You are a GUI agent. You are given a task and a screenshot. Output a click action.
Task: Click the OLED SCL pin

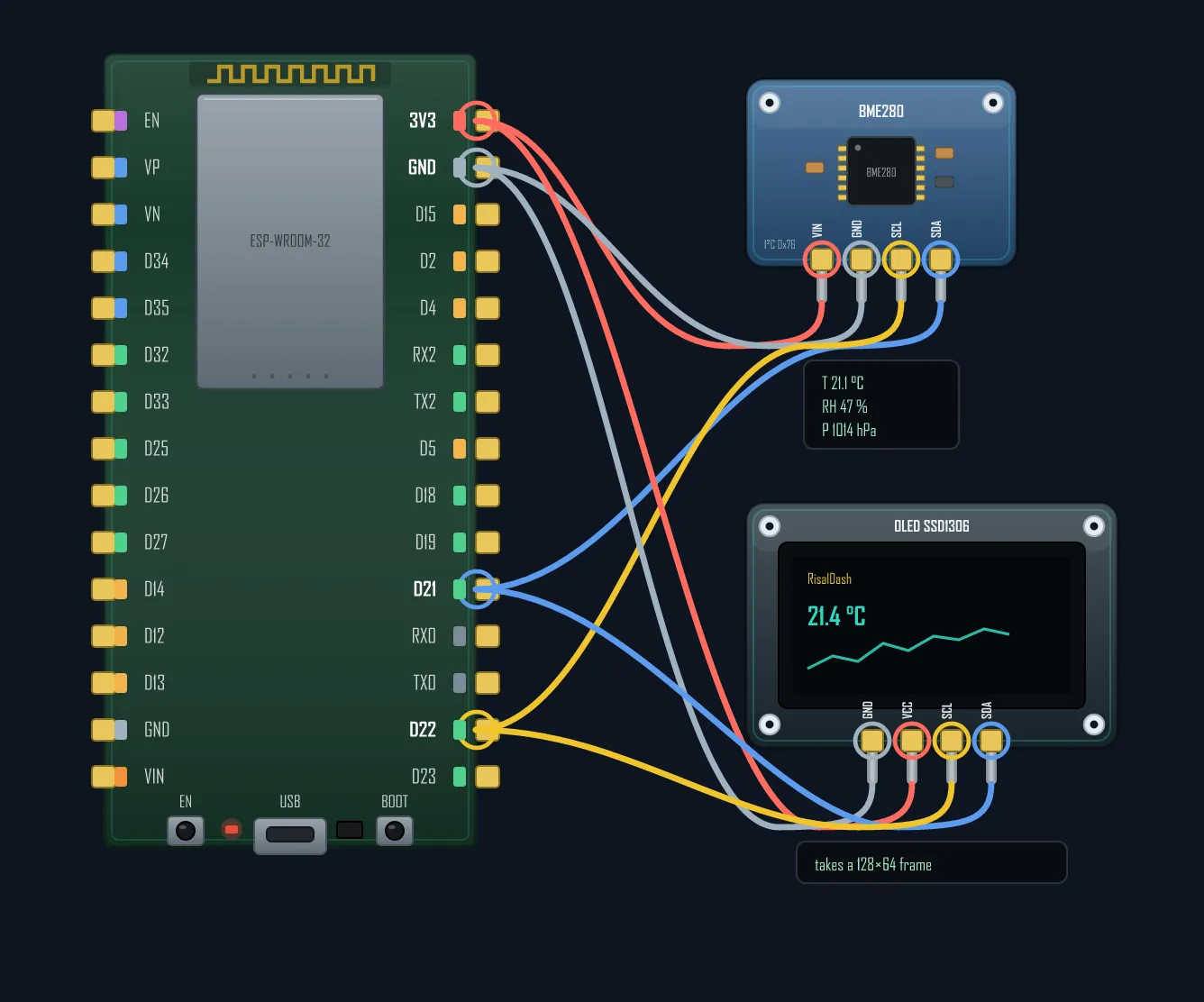click(x=951, y=741)
